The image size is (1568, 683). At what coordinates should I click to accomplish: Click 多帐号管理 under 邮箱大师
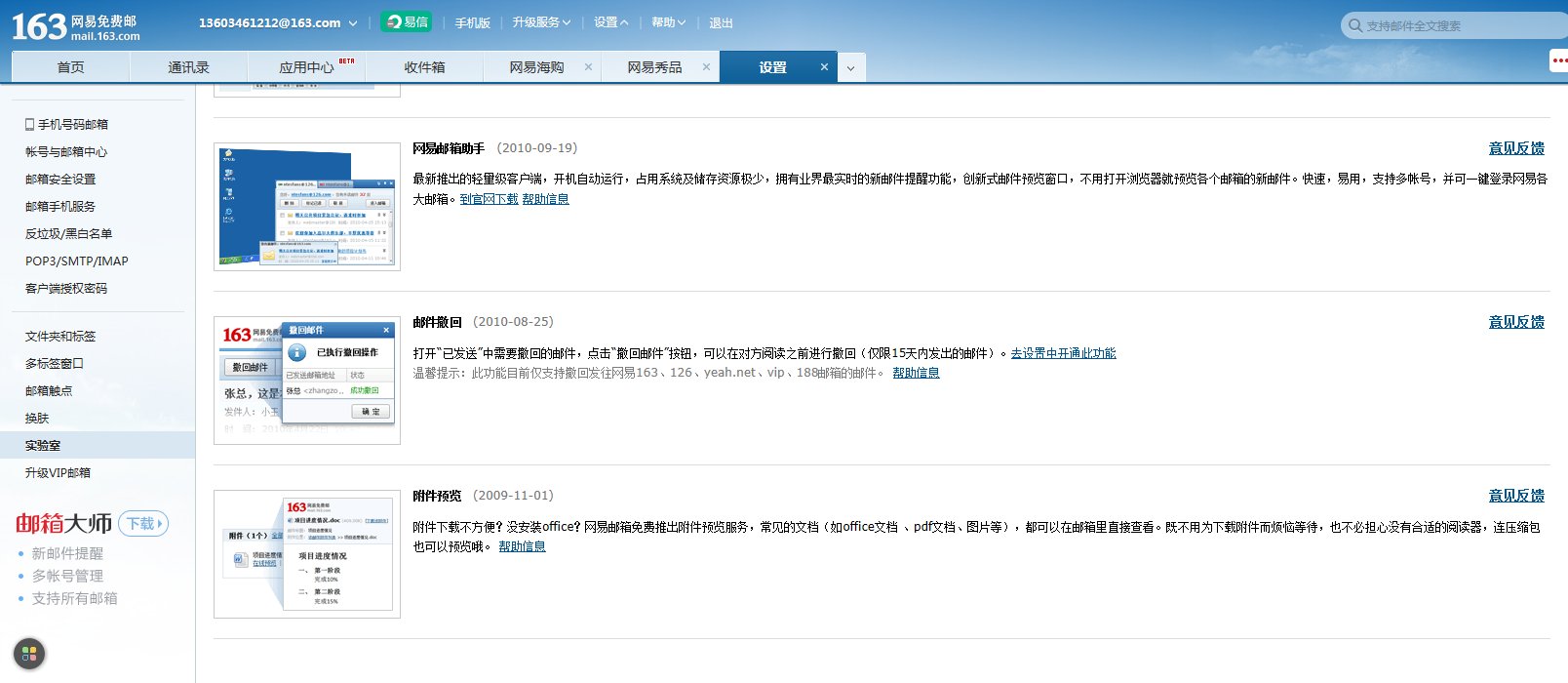pos(67,576)
